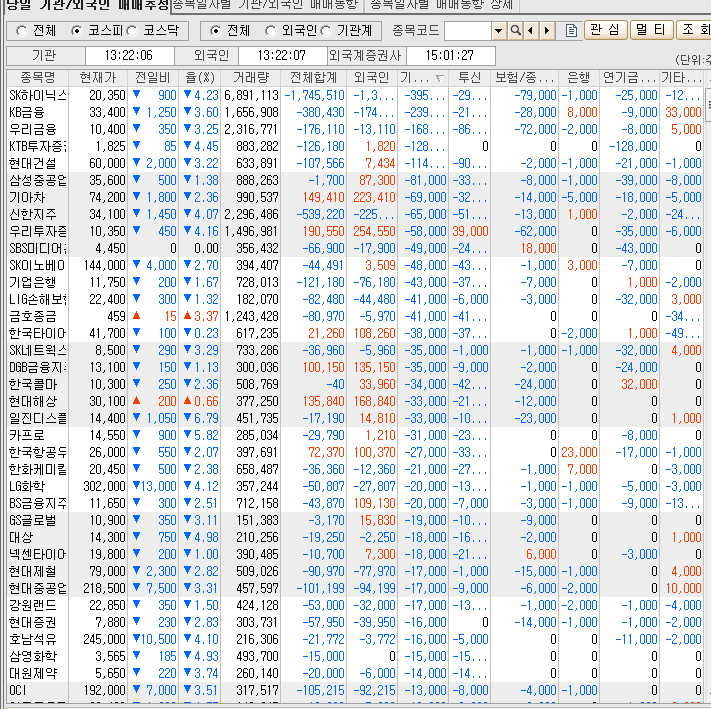Sort by the 율(%) column header

pos(200,78)
